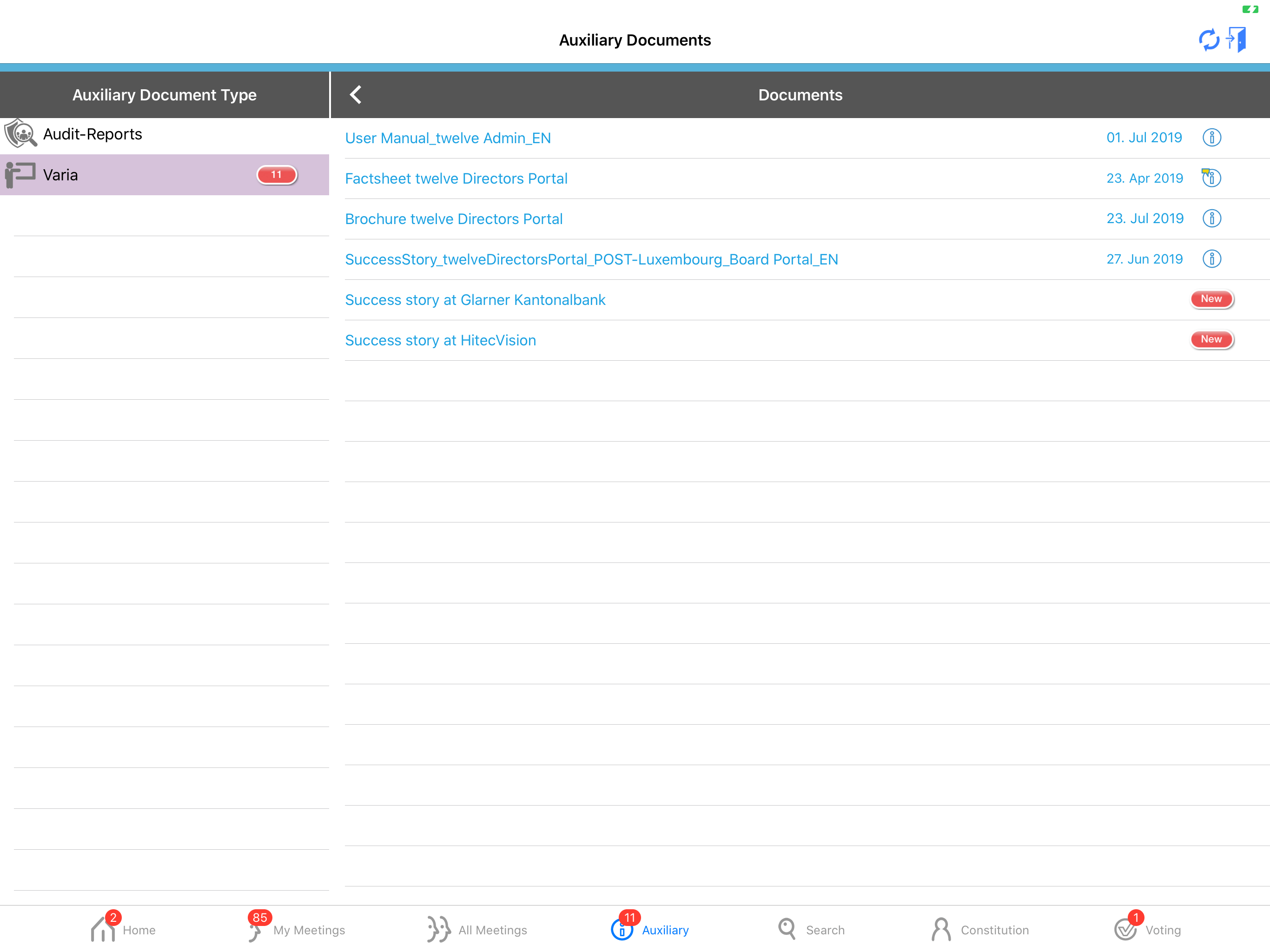Image resolution: width=1270 pixels, height=952 pixels.
Task: Open Success story at HitecVision
Action: [x=440, y=340]
